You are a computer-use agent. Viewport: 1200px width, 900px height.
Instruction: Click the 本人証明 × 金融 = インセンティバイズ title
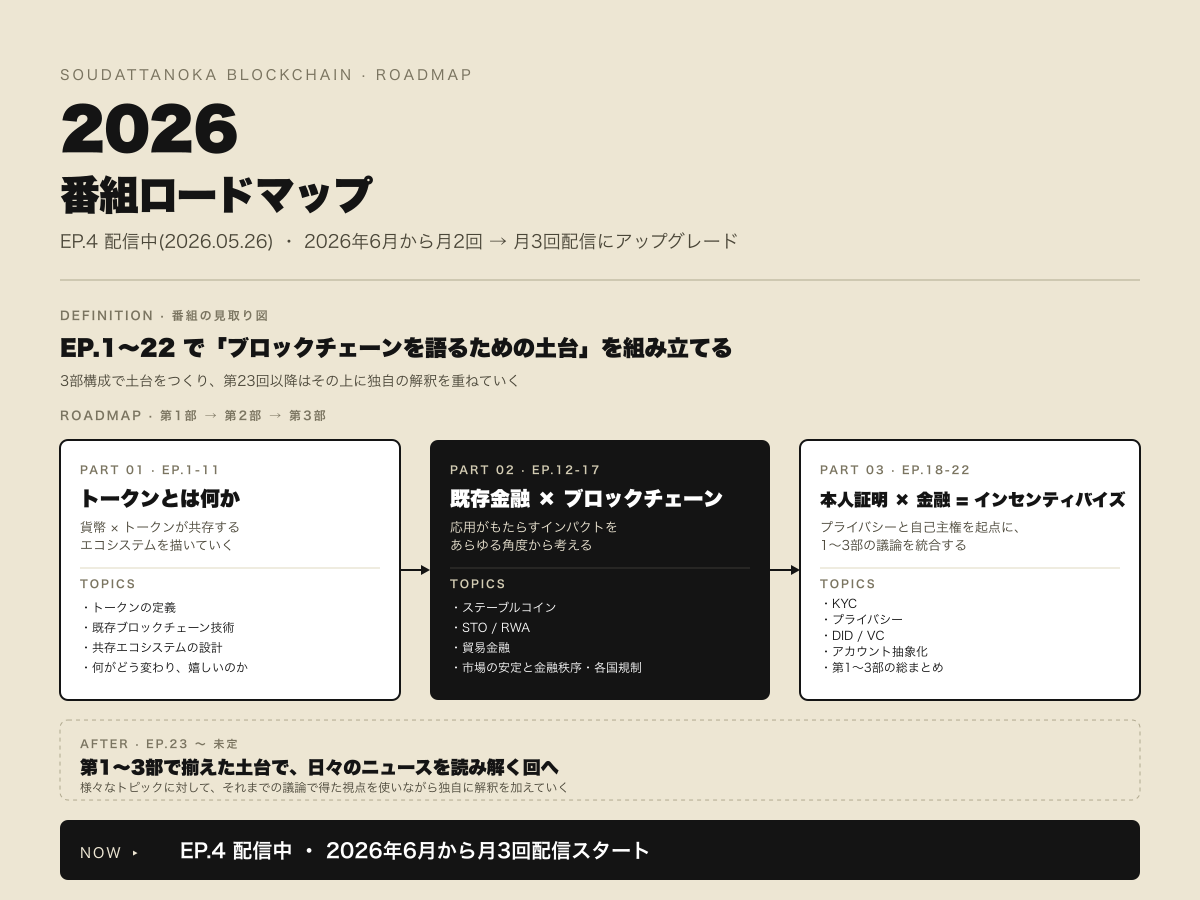(x=972, y=499)
